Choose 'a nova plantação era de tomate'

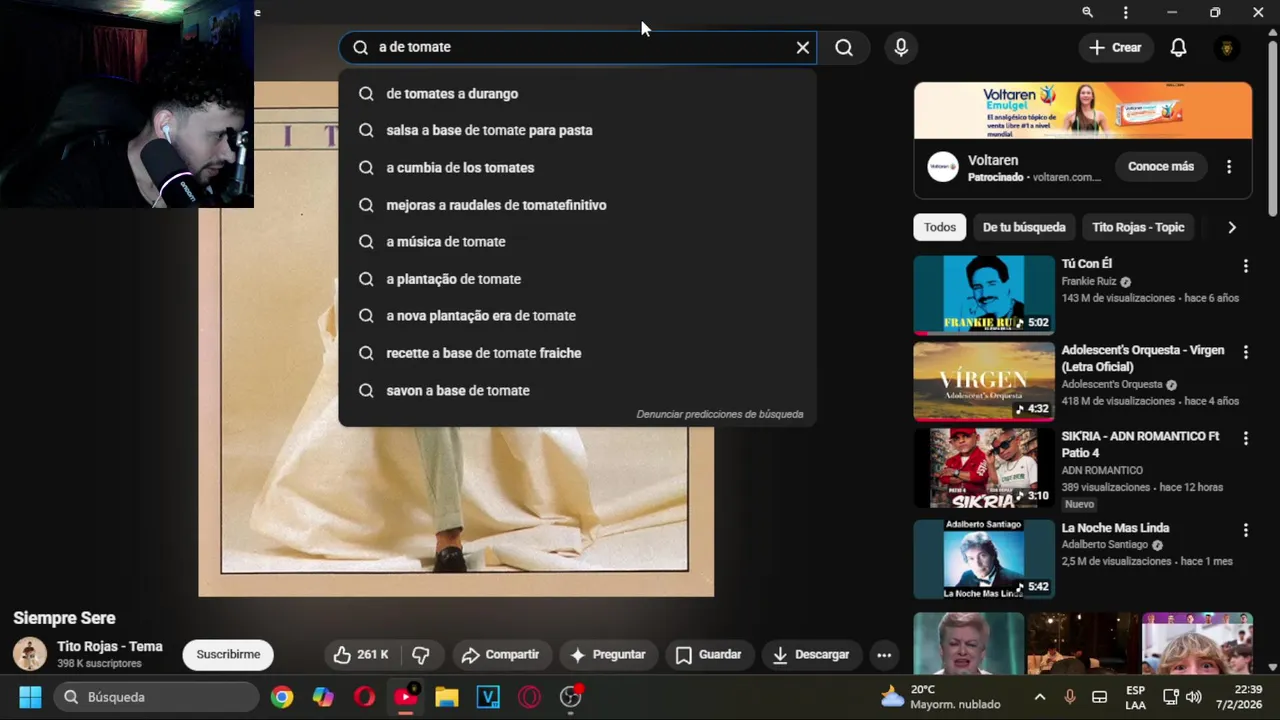click(577, 315)
